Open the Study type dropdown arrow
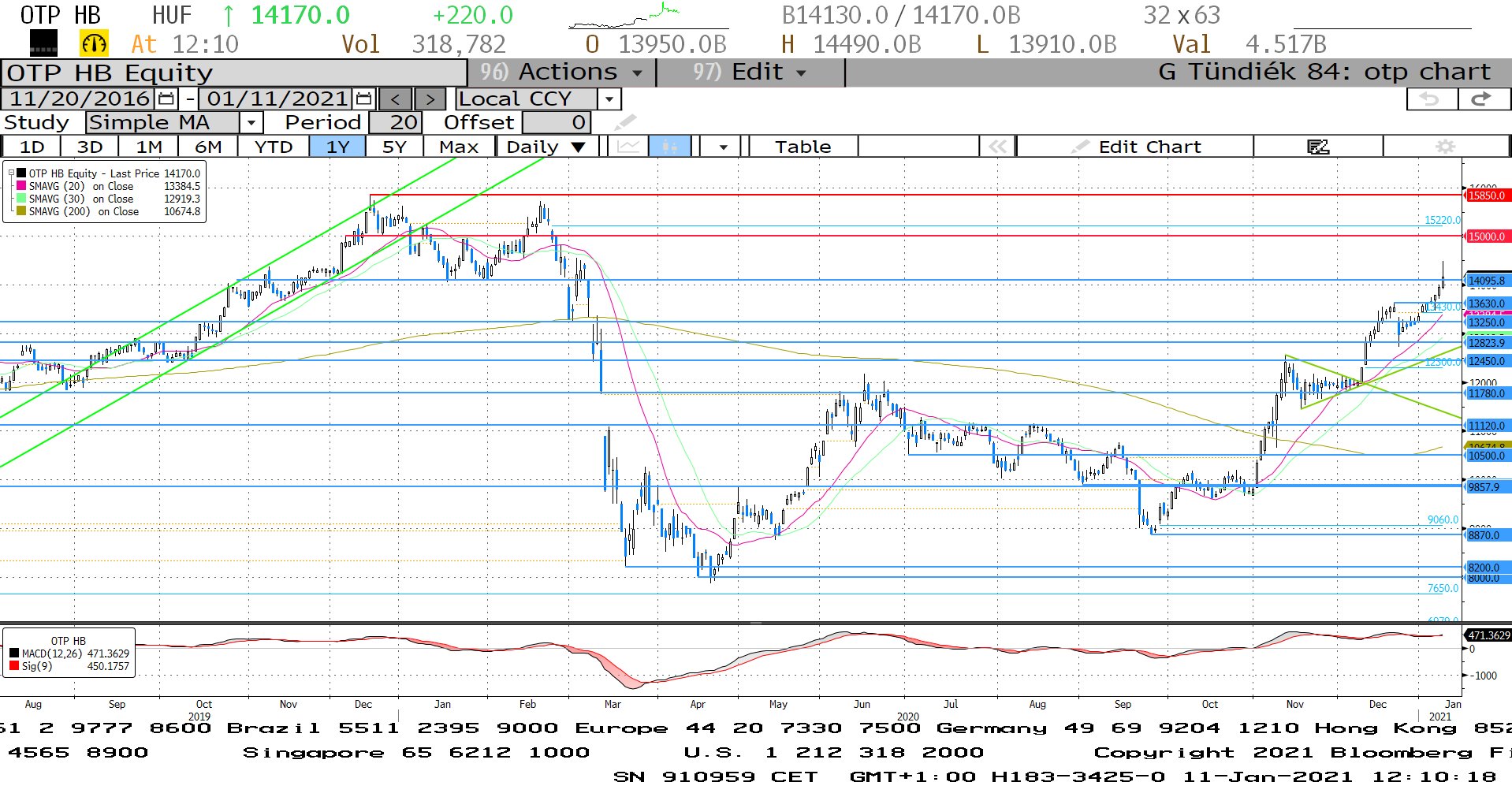The image size is (1512, 808). click(251, 123)
